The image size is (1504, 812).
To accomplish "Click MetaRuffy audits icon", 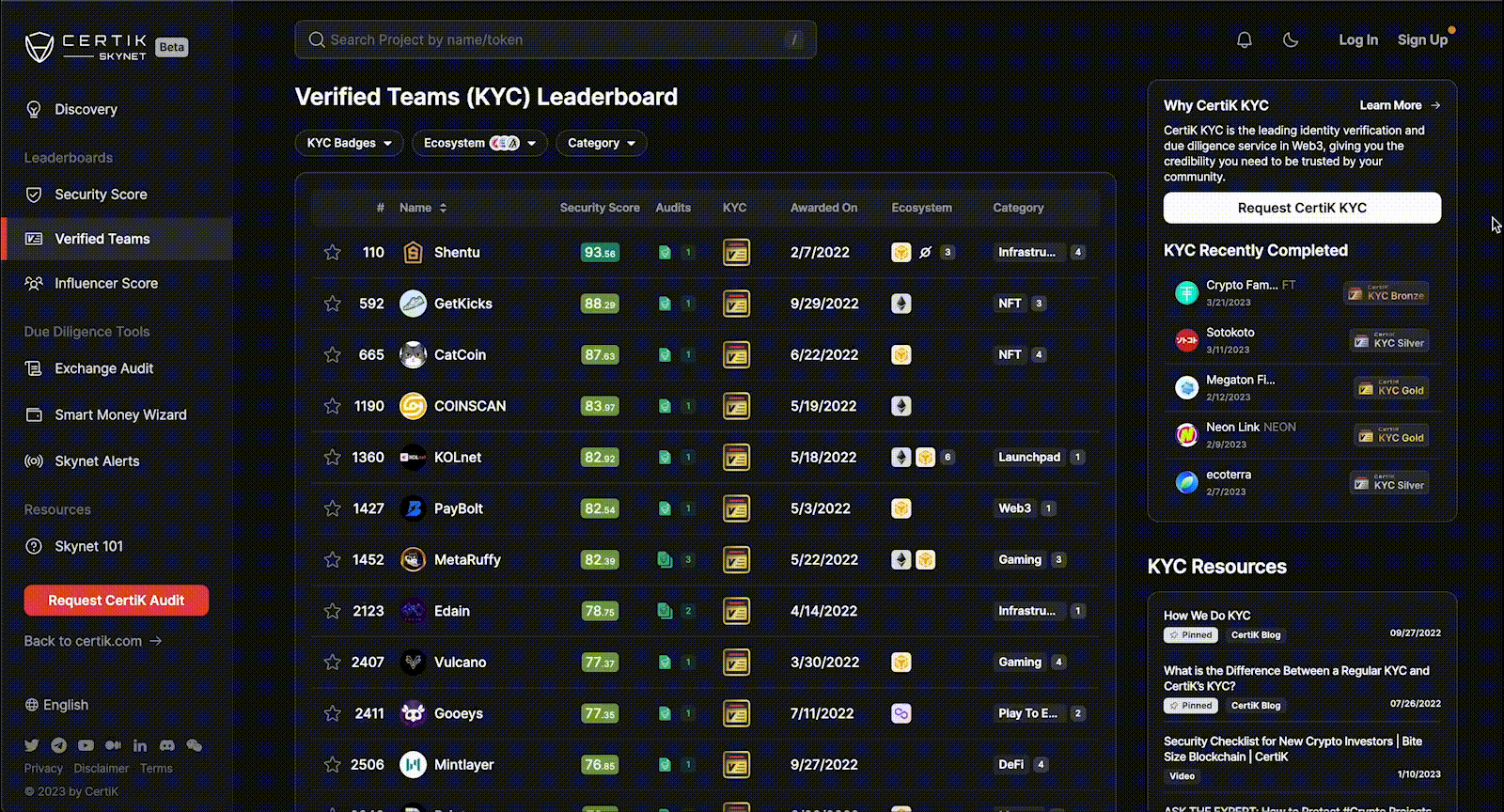I will tap(665, 559).
